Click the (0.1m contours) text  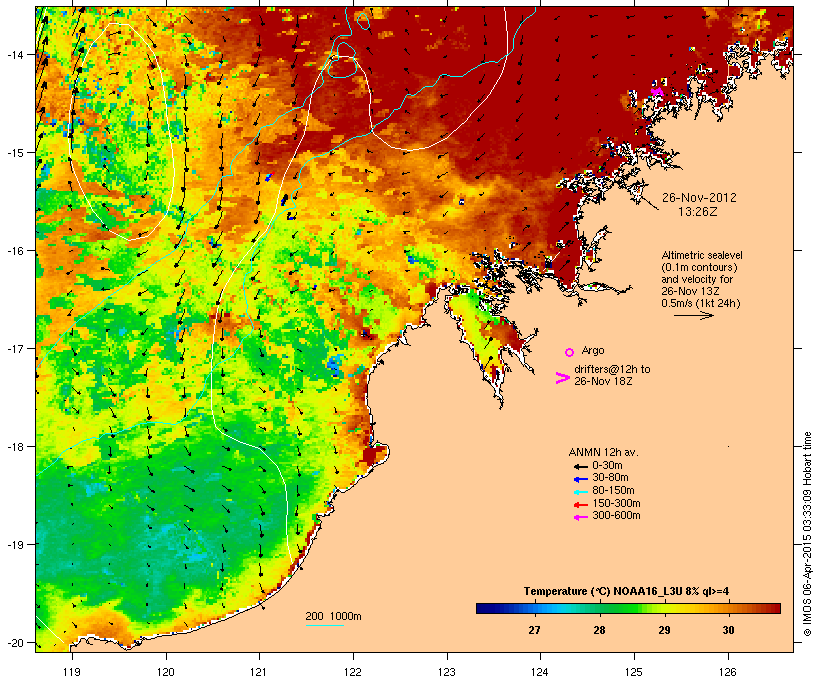point(699,267)
